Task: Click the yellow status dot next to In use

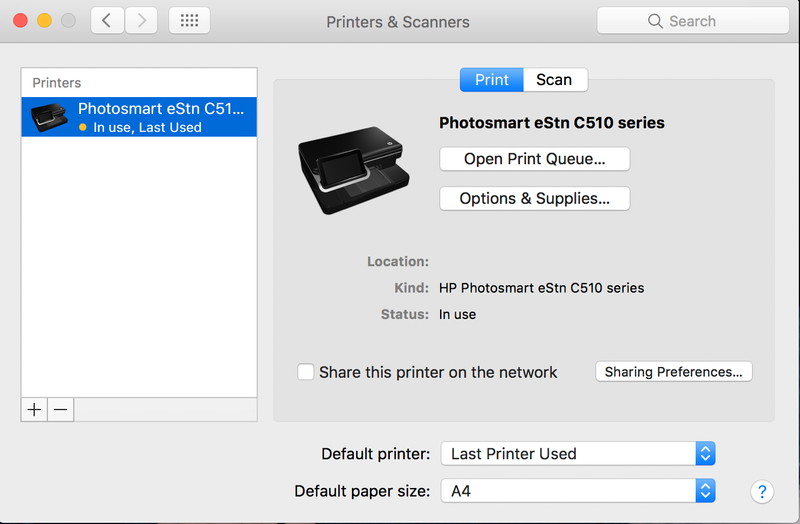Action: [x=83, y=128]
